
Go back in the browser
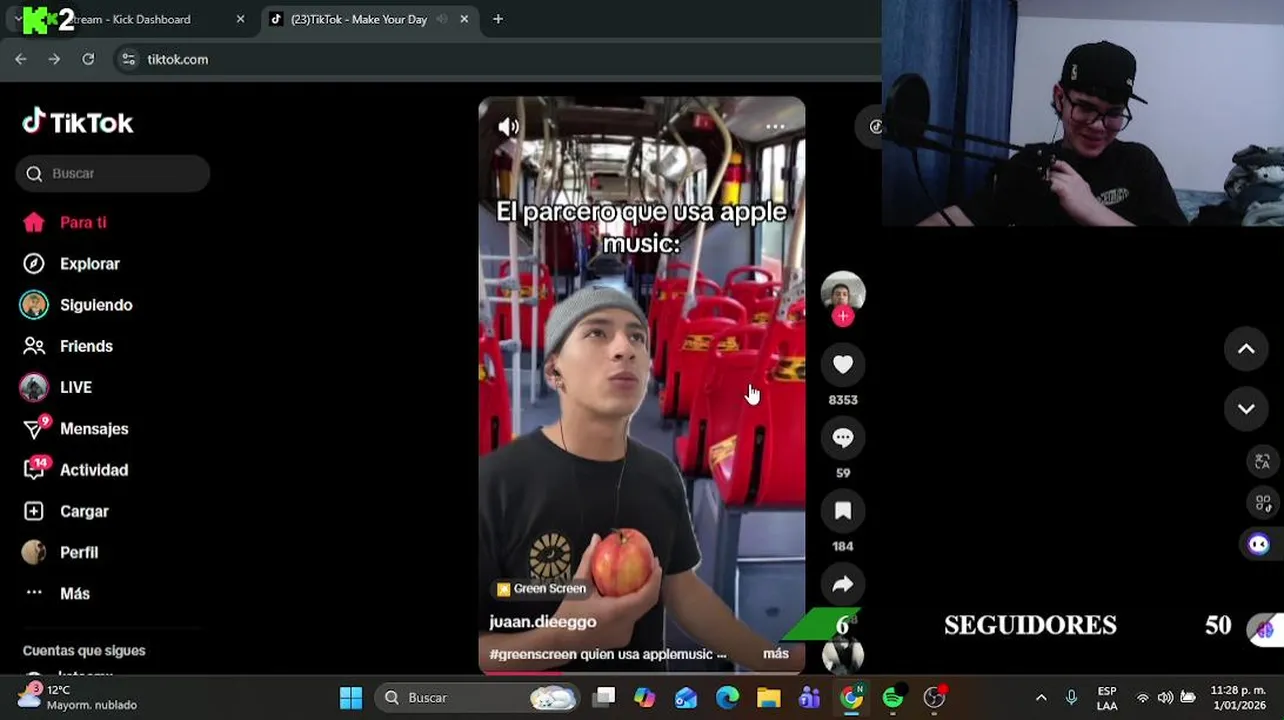(21, 59)
